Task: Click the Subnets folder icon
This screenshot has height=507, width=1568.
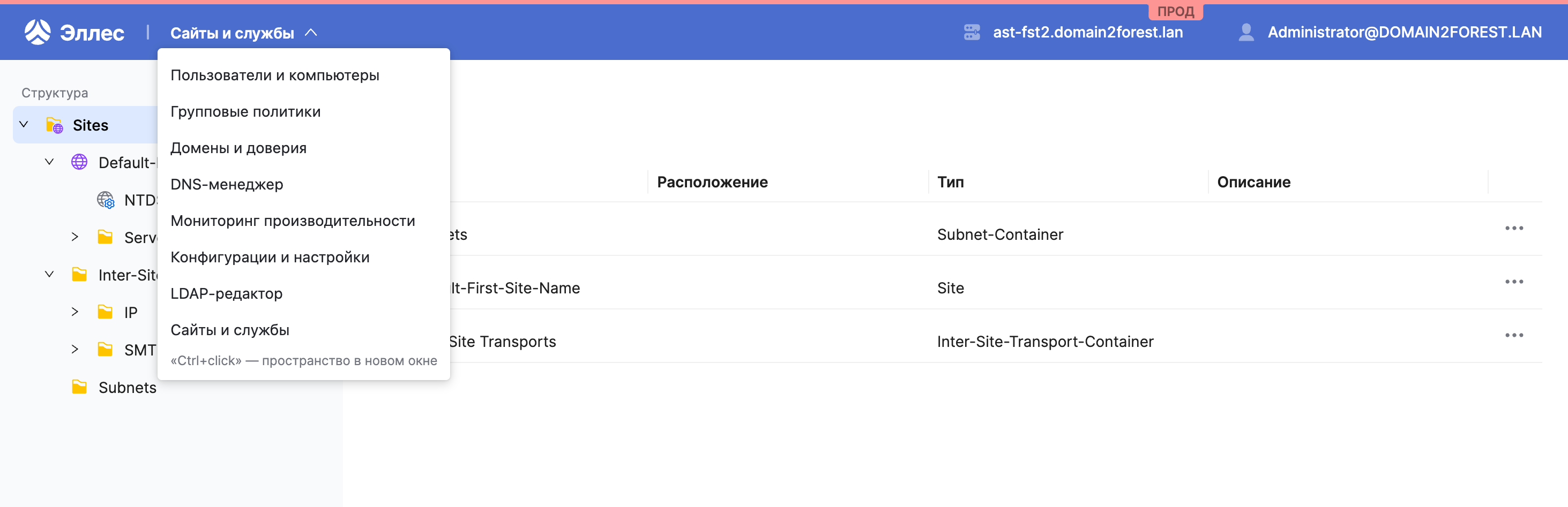Action: 79,387
